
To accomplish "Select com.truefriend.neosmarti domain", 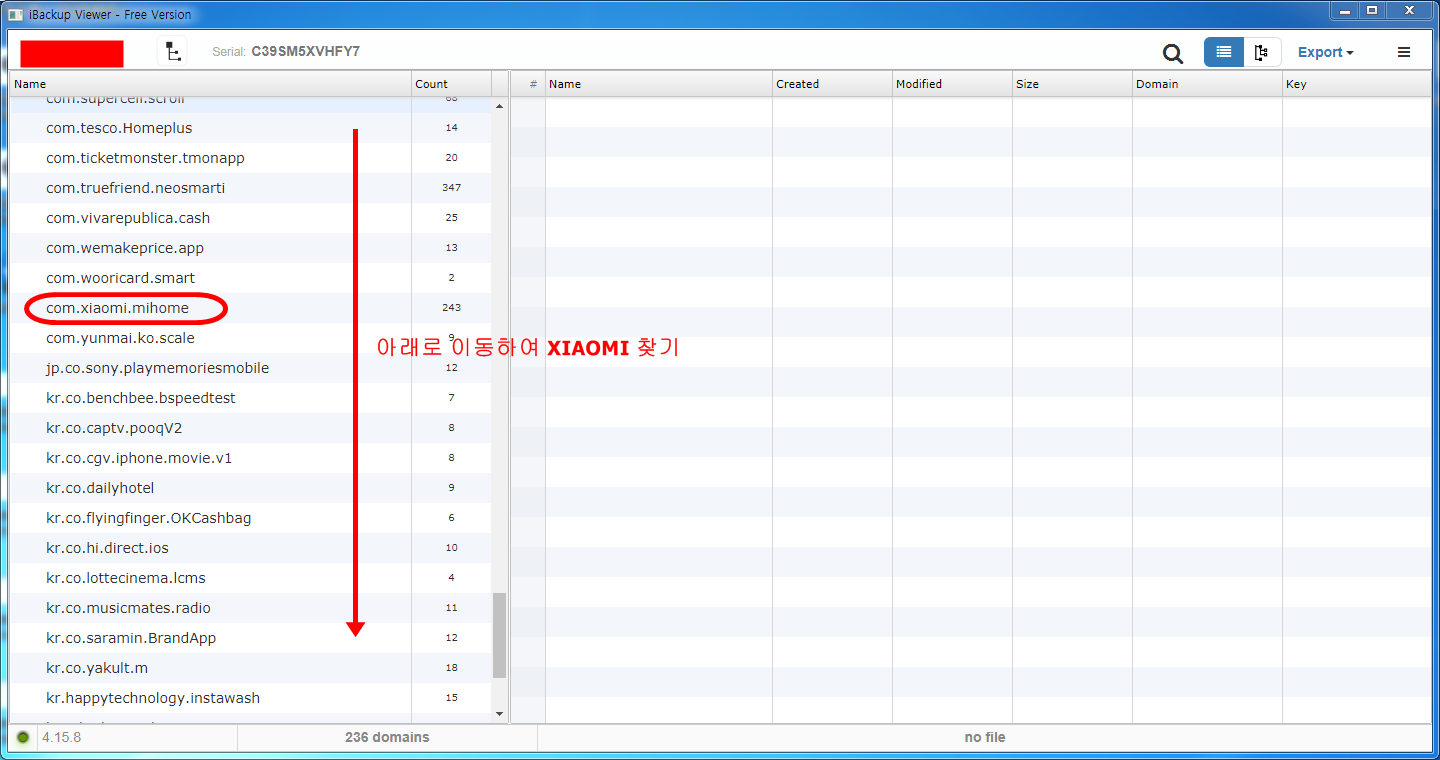I will point(250,188).
